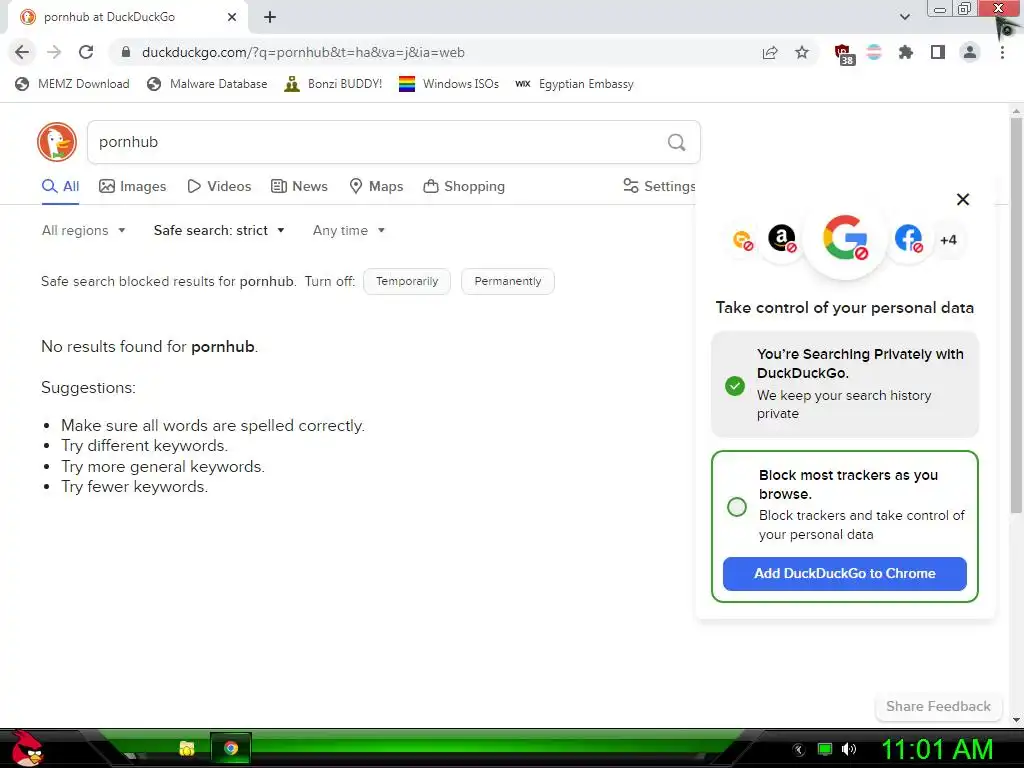
Task: Click Add DuckDuckGo to Chrome button
Action: click(x=844, y=573)
